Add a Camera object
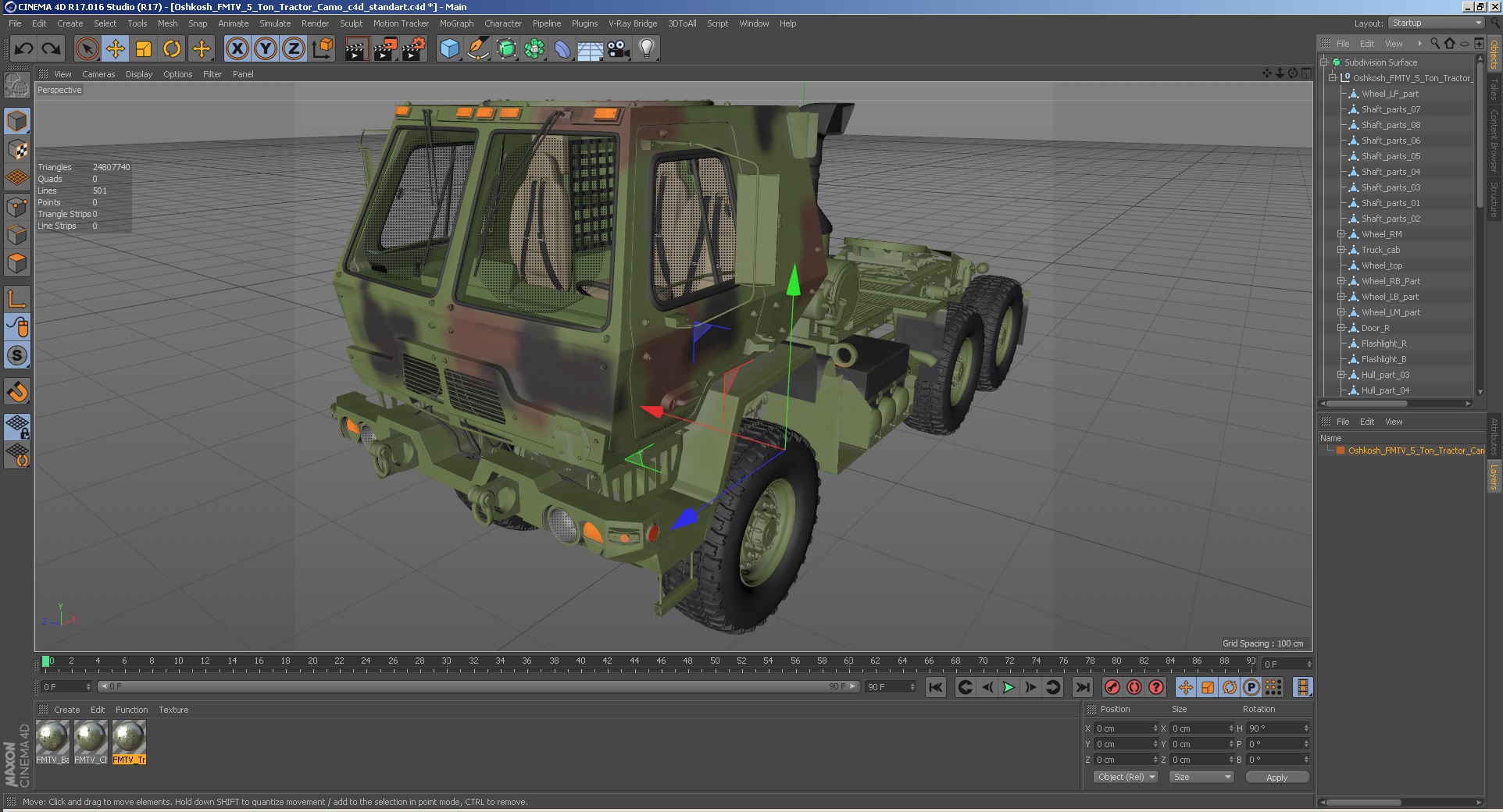Image resolution: width=1503 pixels, height=812 pixels. pyautogui.click(x=619, y=49)
